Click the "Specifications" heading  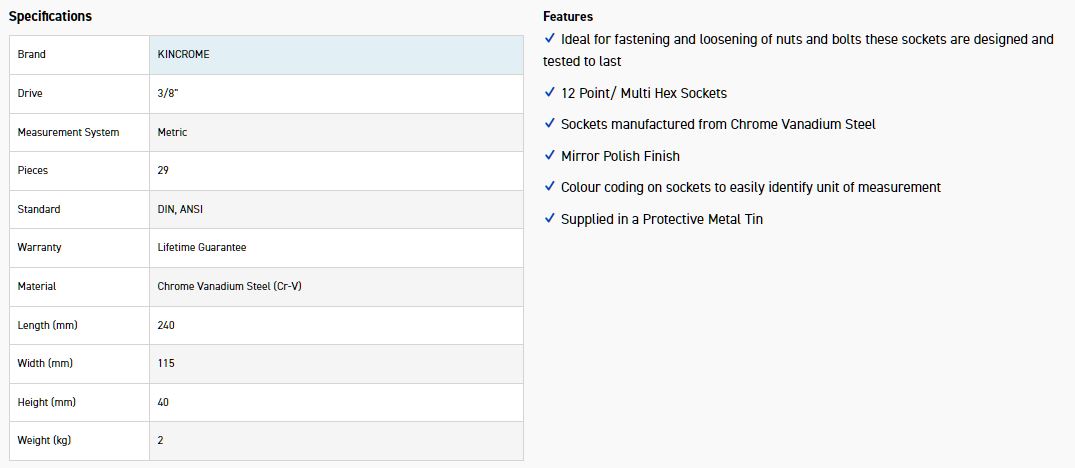pyautogui.click(x=50, y=16)
